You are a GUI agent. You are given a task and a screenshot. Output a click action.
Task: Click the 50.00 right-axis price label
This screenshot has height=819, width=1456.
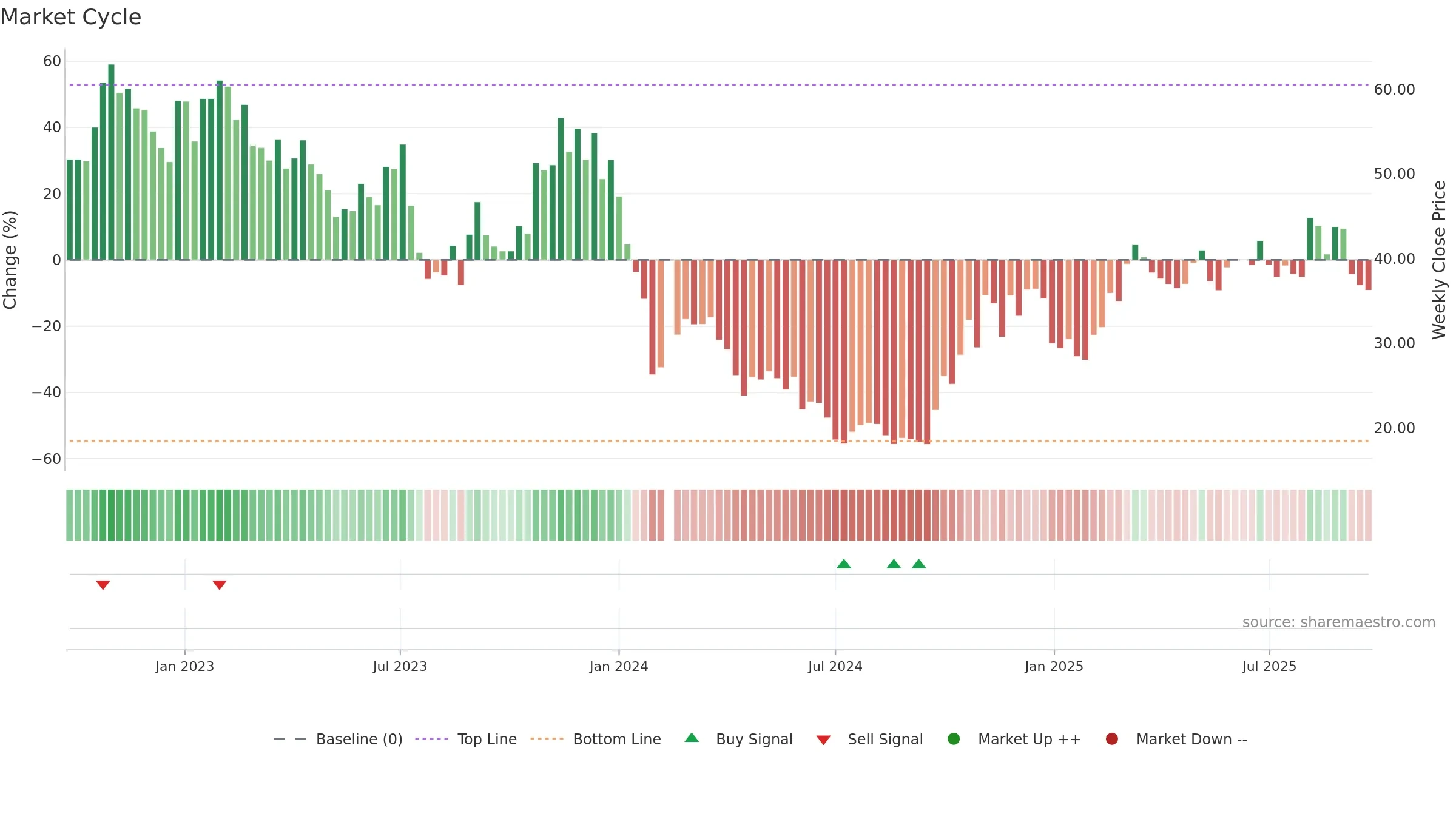[x=1395, y=174]
